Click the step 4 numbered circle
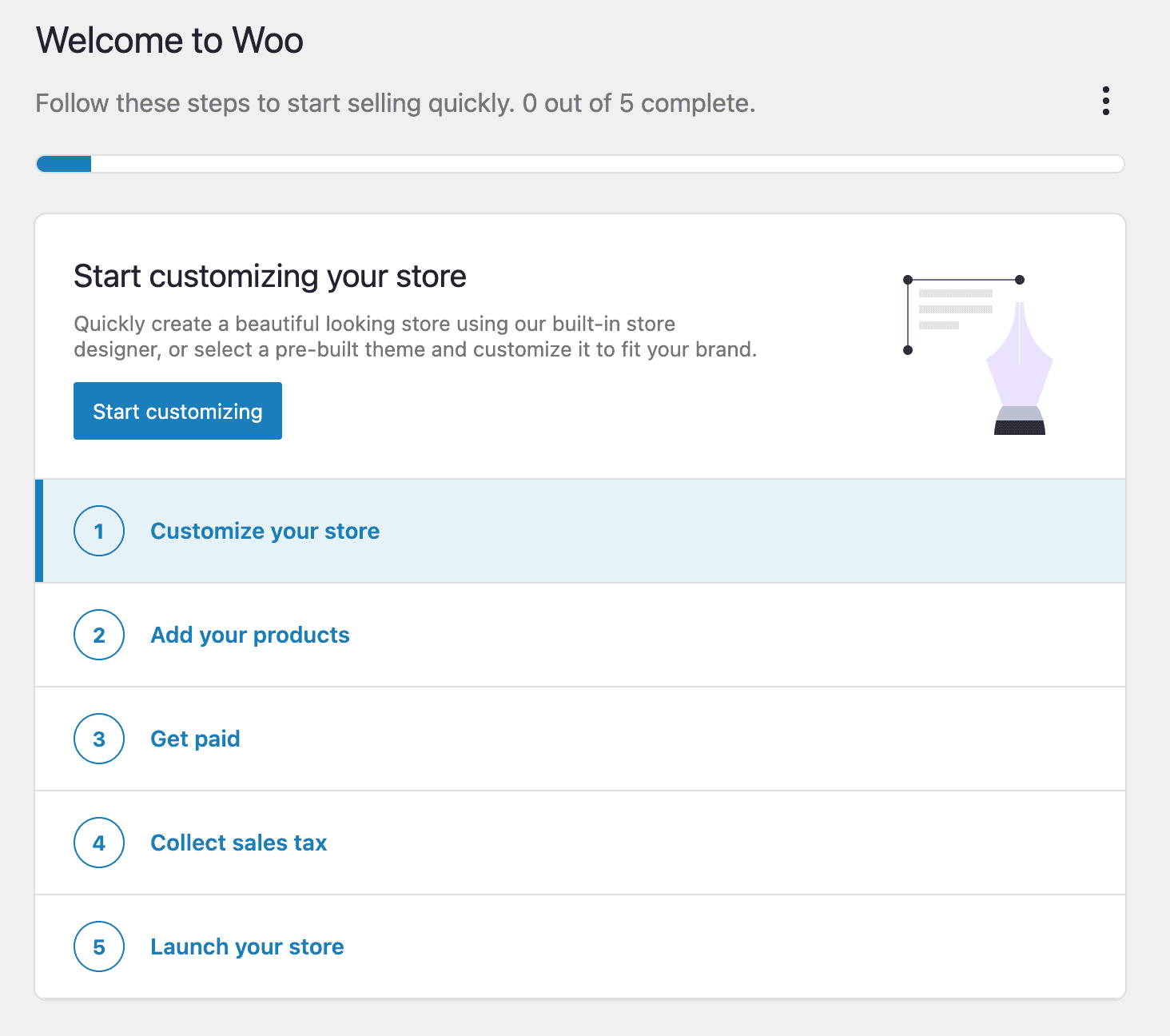 [99, 843]
